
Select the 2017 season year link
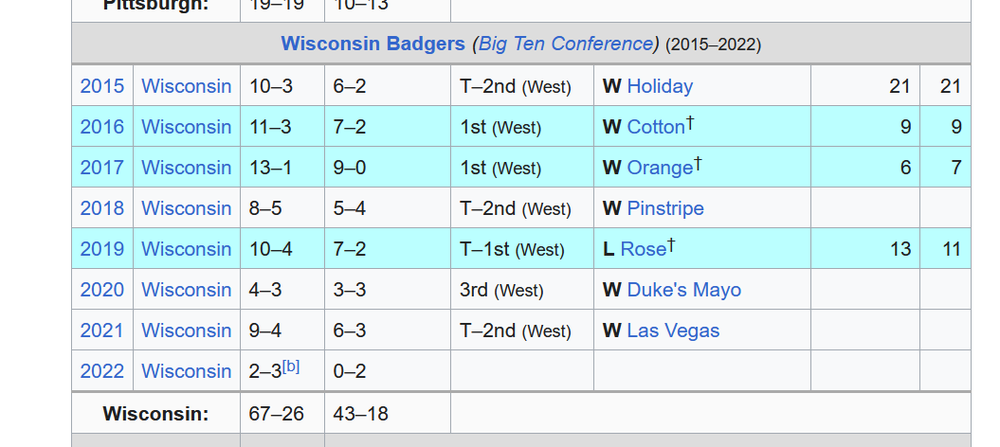pyautogui.click(x=102, y=168)
